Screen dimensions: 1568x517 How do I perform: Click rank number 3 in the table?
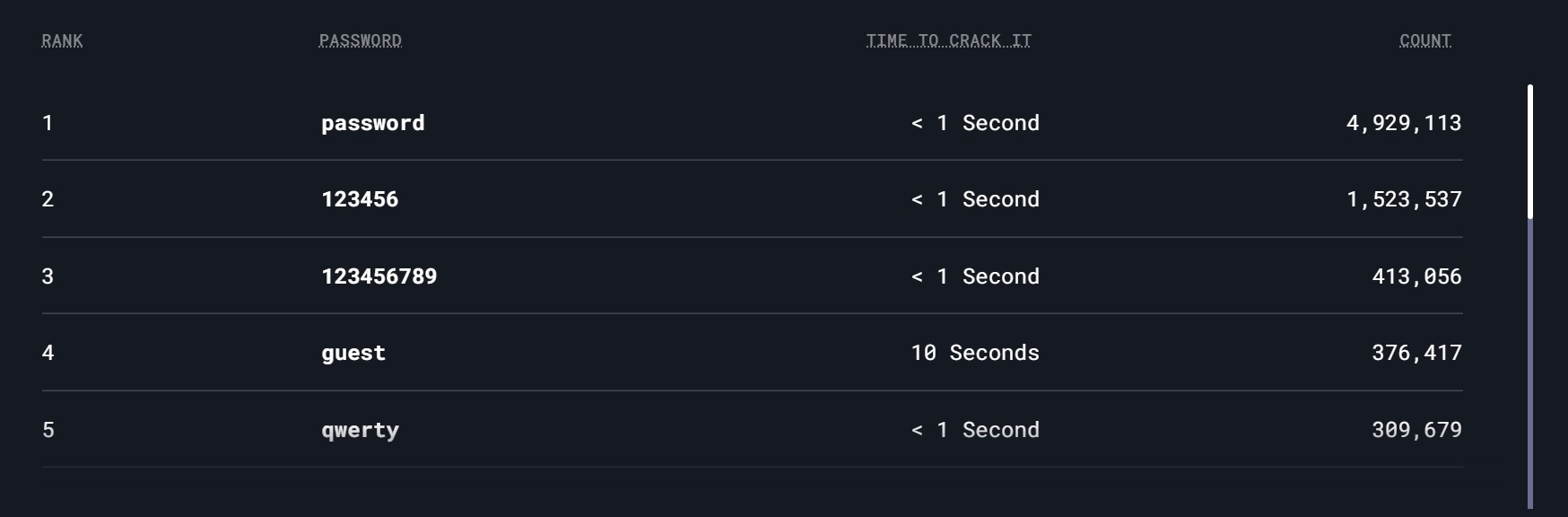48,276
